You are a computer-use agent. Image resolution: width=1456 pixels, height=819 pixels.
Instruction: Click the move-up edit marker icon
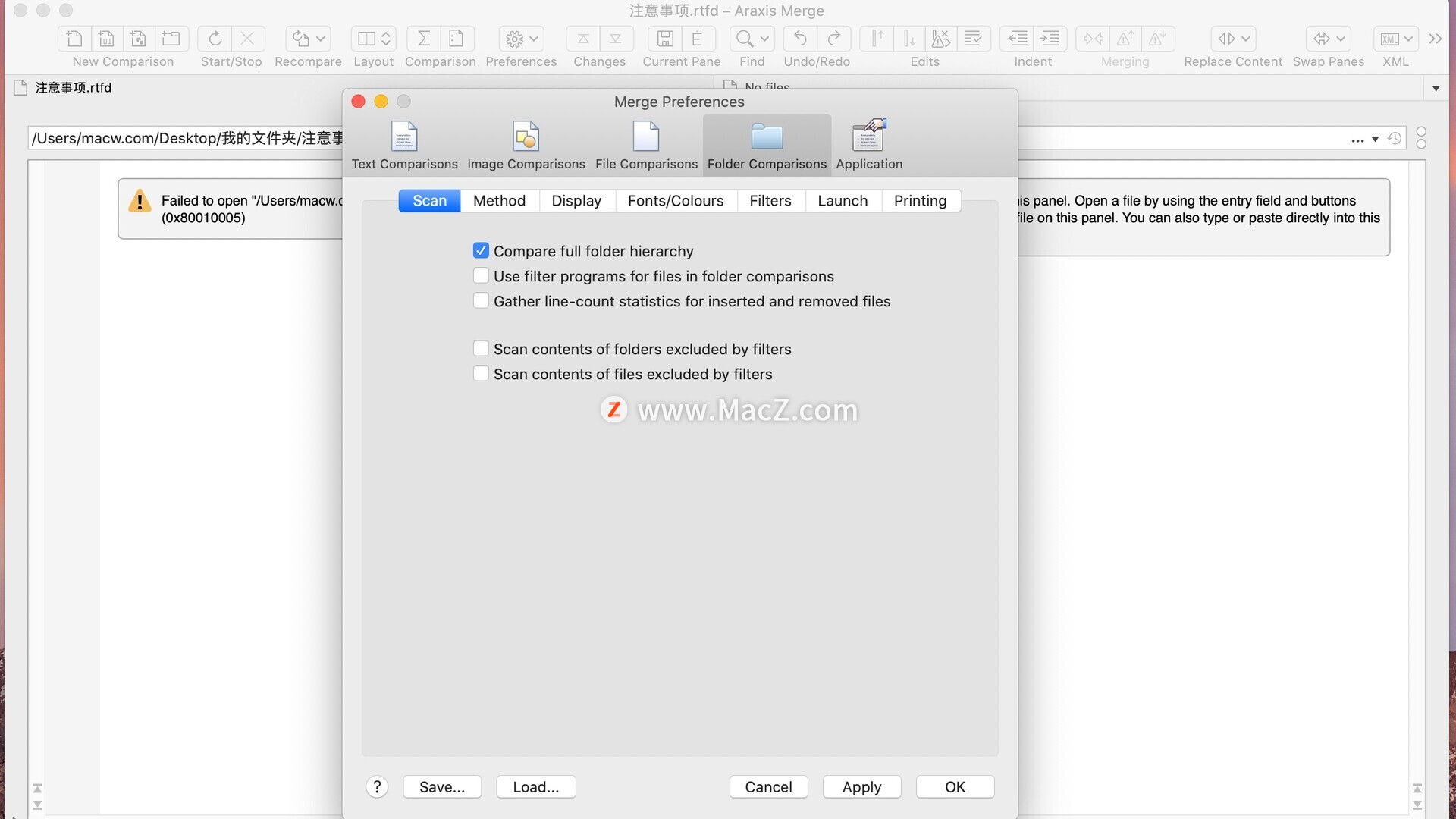tap(877, 39)
